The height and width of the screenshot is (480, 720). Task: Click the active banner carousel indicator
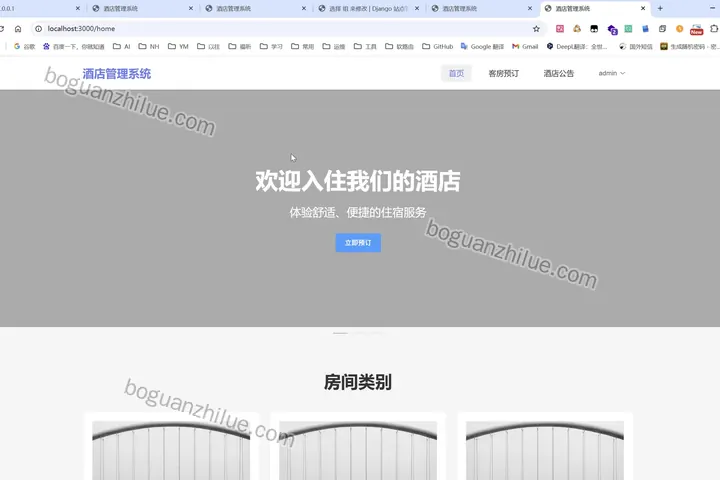340,333
